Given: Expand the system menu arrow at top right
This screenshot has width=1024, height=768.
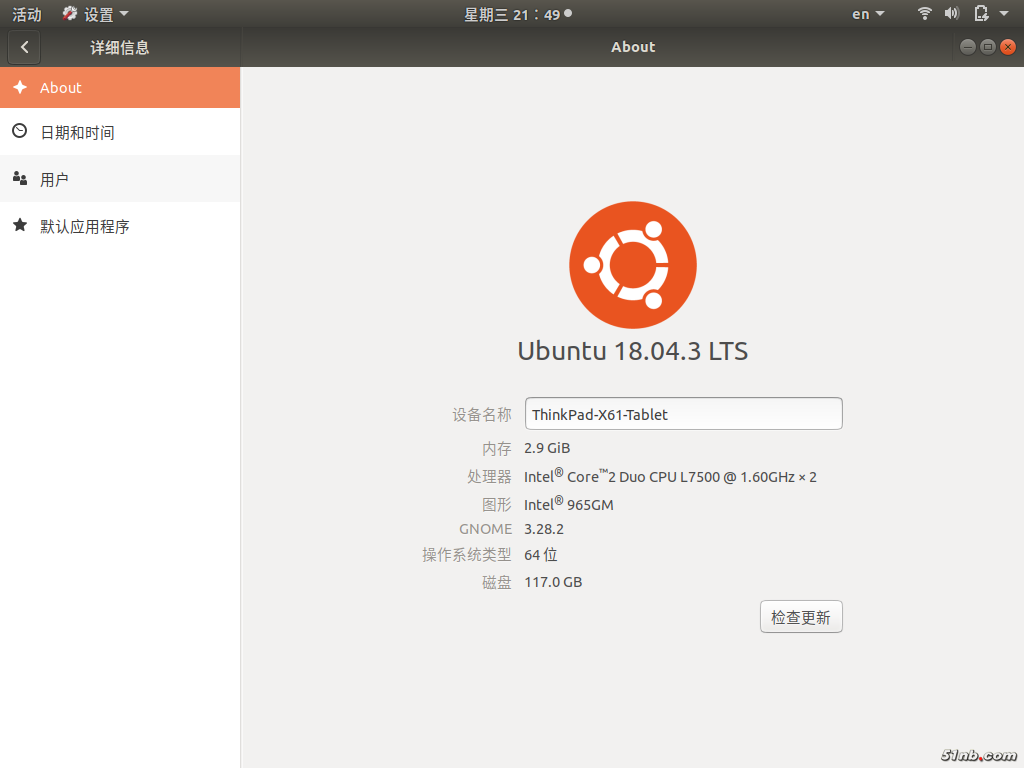Looking at the screenshot, I should point(1004,14).
